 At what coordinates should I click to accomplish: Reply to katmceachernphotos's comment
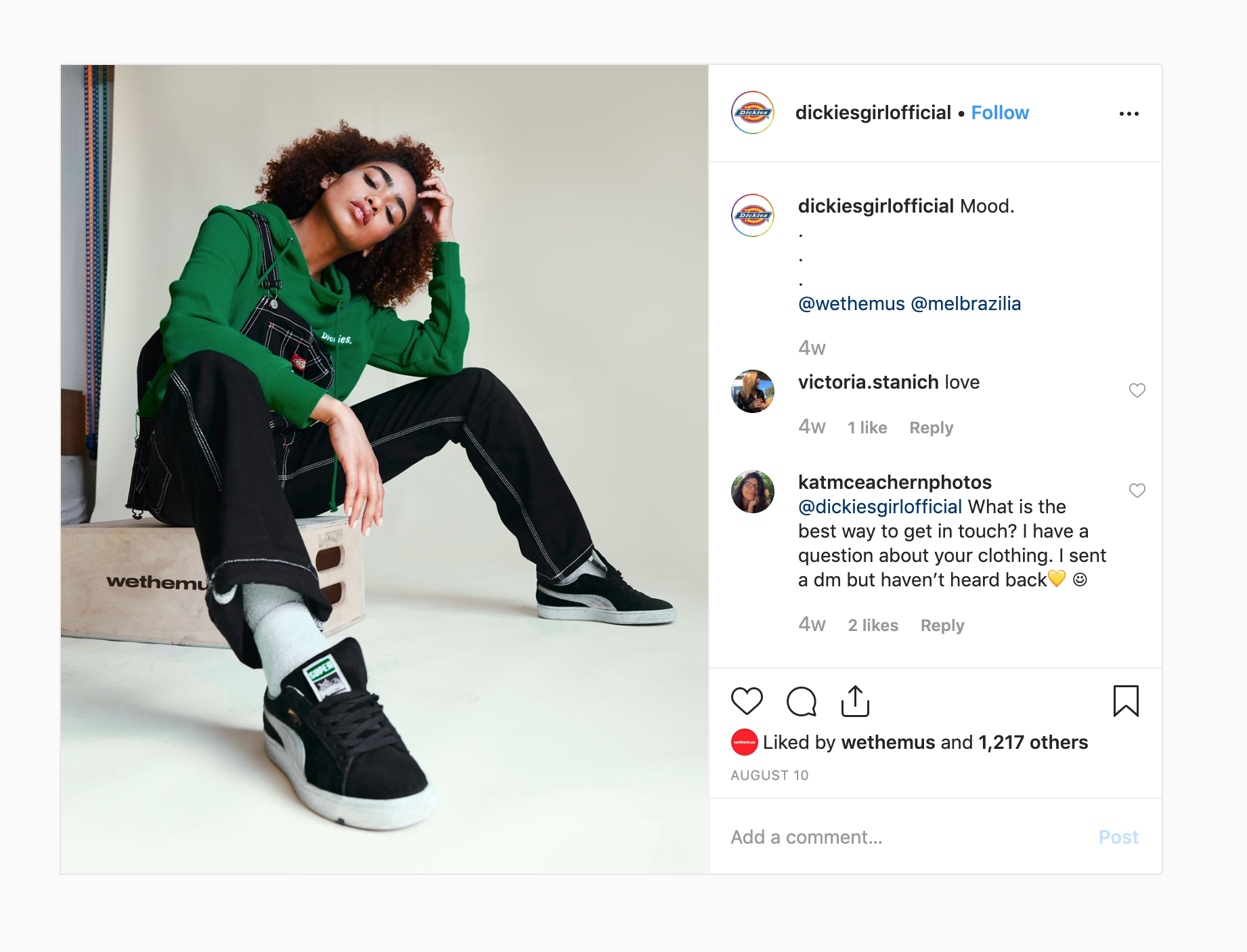[942, 626]
